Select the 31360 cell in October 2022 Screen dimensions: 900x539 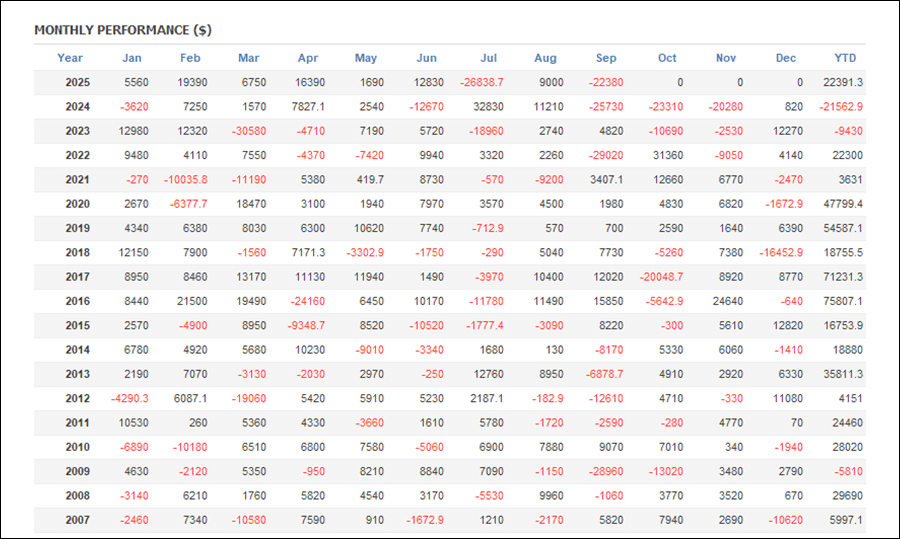click(x=666, y=155)
